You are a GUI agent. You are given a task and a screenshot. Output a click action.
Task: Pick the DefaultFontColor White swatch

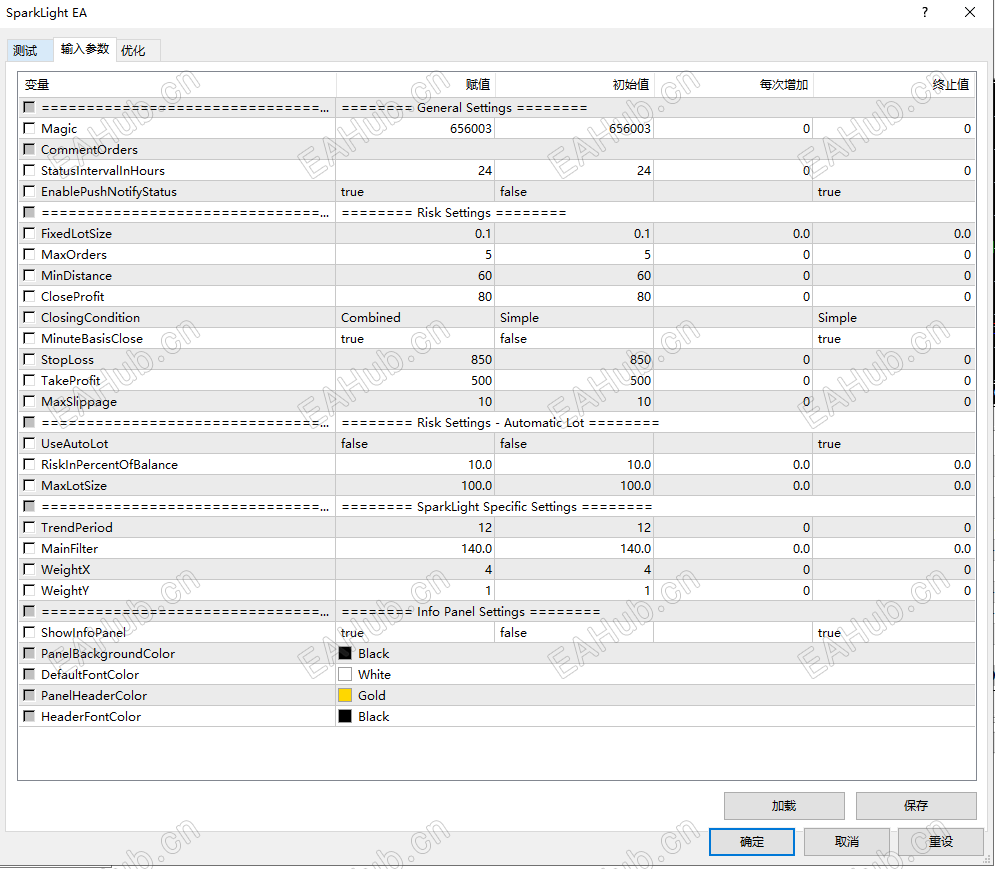[x=345, y=674]
